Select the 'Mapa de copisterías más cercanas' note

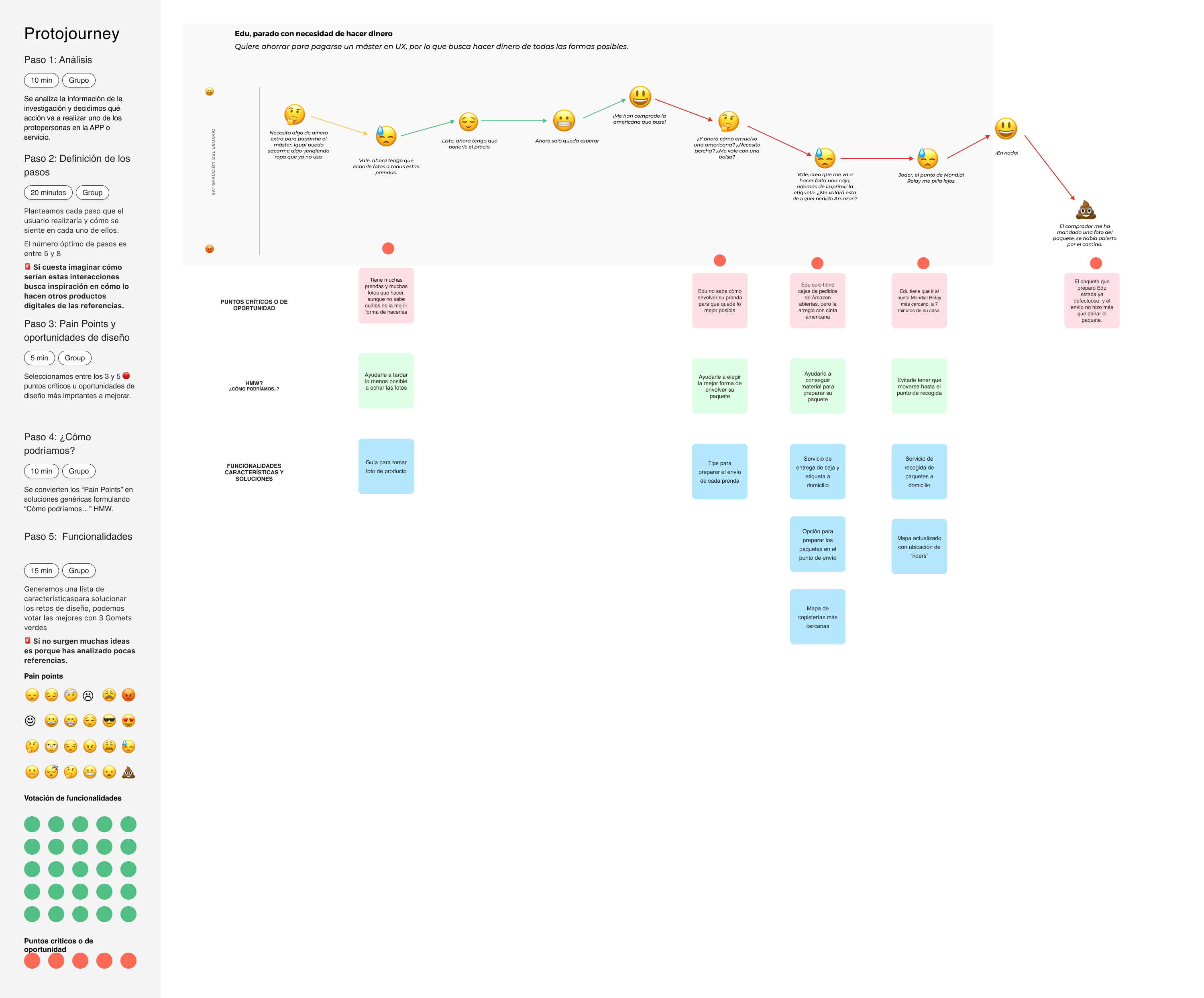click(817, 617)
